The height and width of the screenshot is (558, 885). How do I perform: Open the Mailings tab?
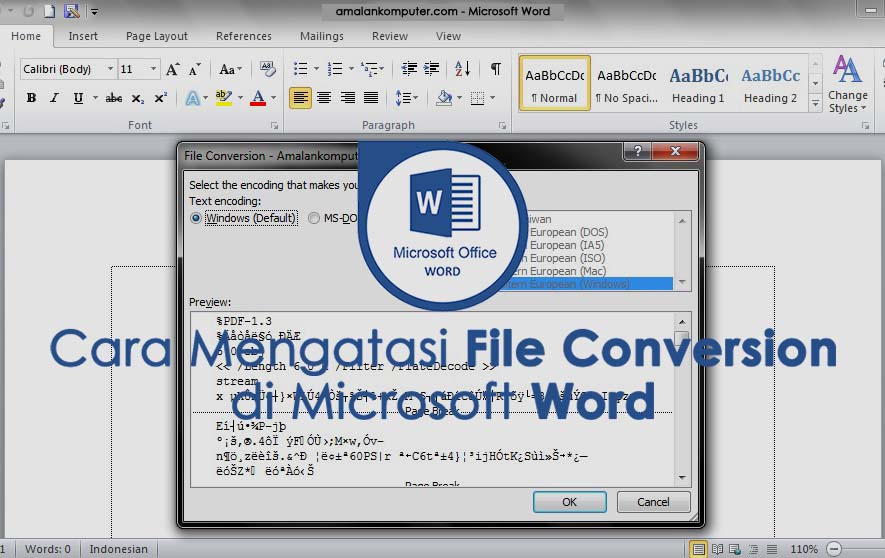pyautogui.click(x=322, y=36)
